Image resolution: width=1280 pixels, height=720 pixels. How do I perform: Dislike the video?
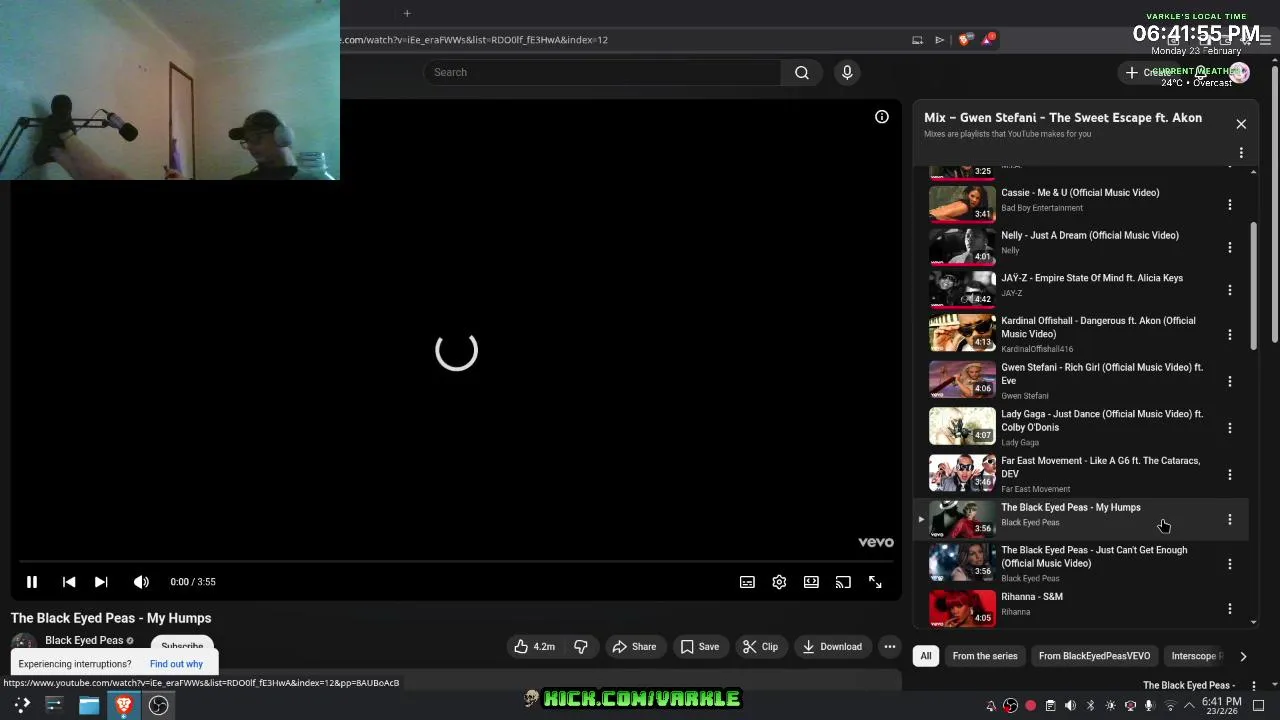[x=581, y=647]
